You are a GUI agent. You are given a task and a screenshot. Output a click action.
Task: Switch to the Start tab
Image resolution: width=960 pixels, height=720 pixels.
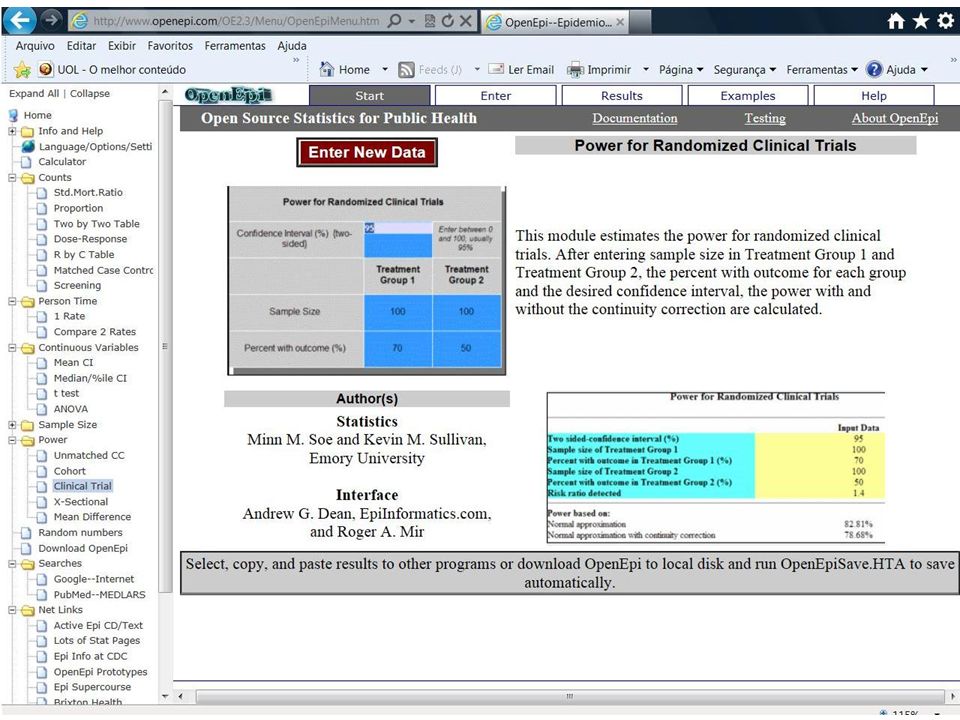coord(370,96)
